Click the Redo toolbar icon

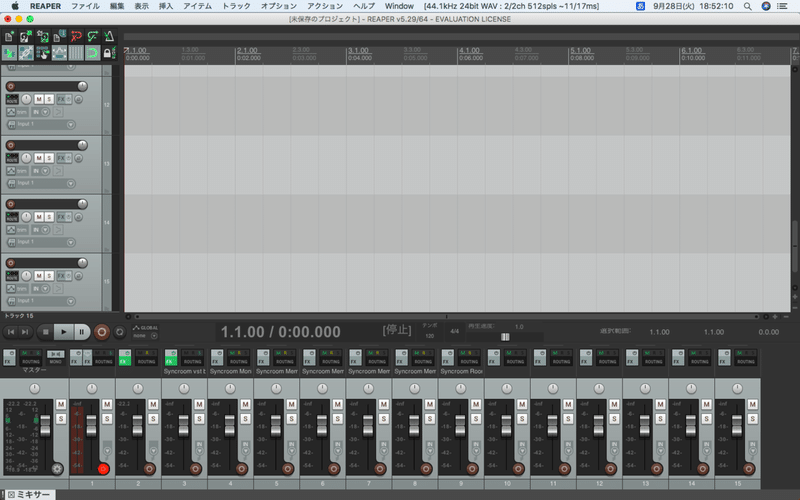tap(92, 37)
